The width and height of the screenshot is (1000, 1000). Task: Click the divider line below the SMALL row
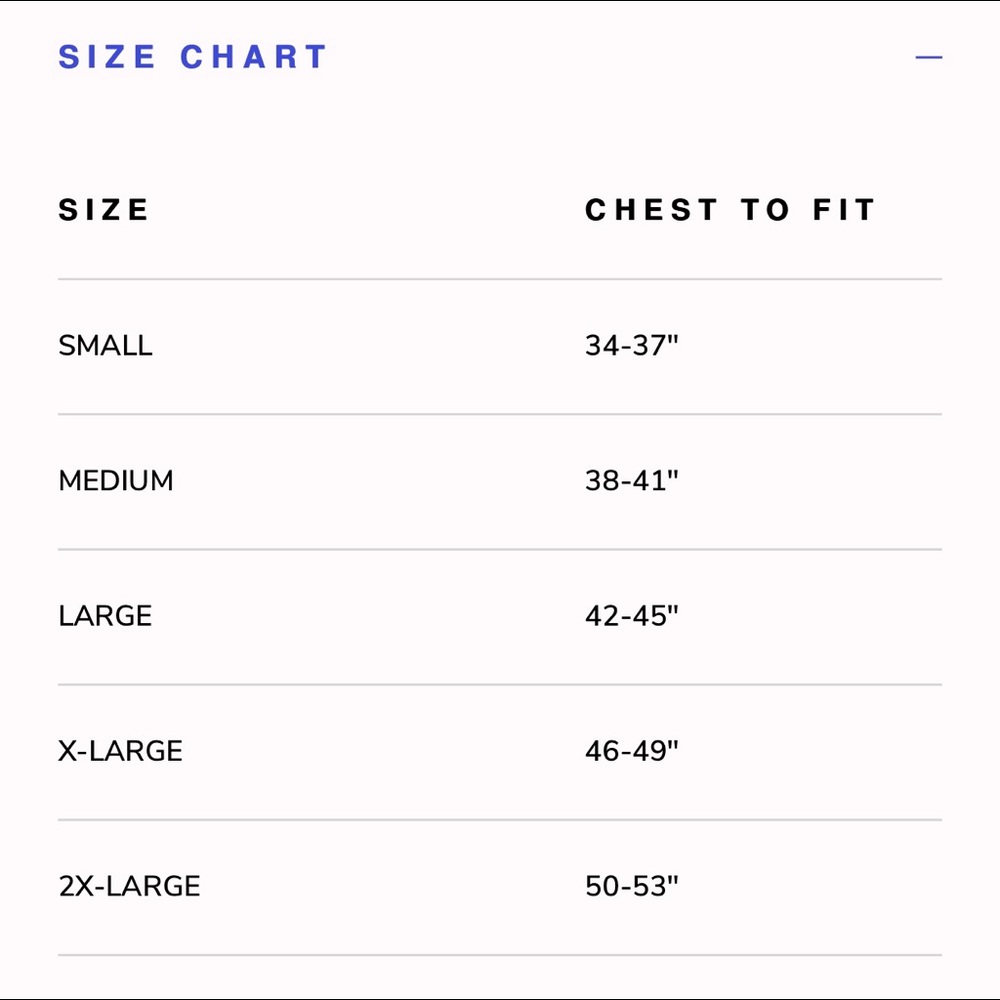pyautogui.click(x=500, y=414)
